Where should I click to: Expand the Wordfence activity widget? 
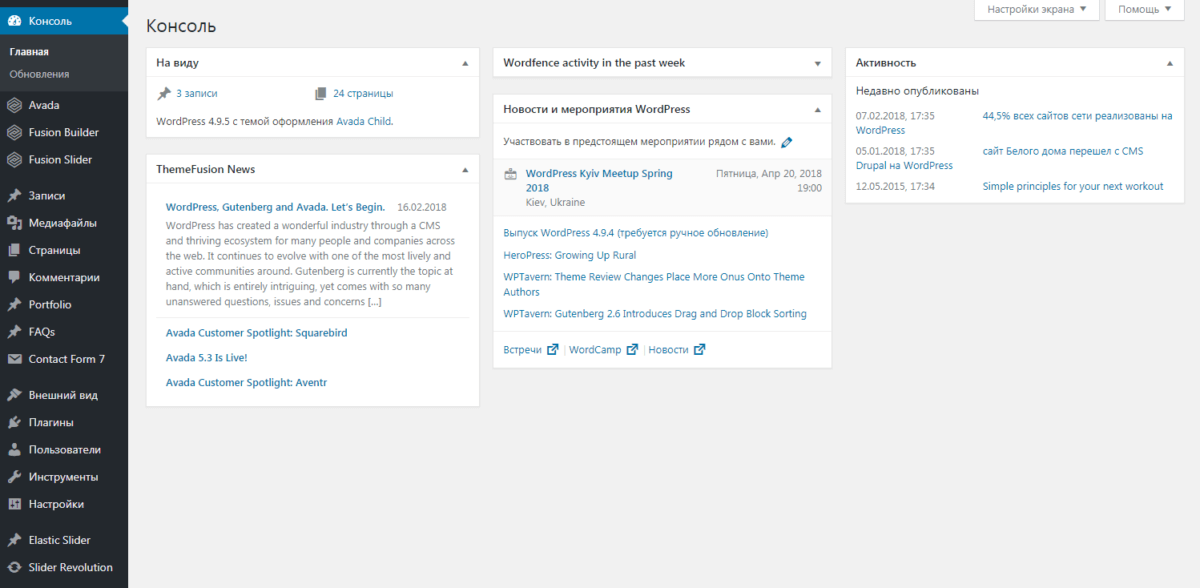tap(817, 63)
